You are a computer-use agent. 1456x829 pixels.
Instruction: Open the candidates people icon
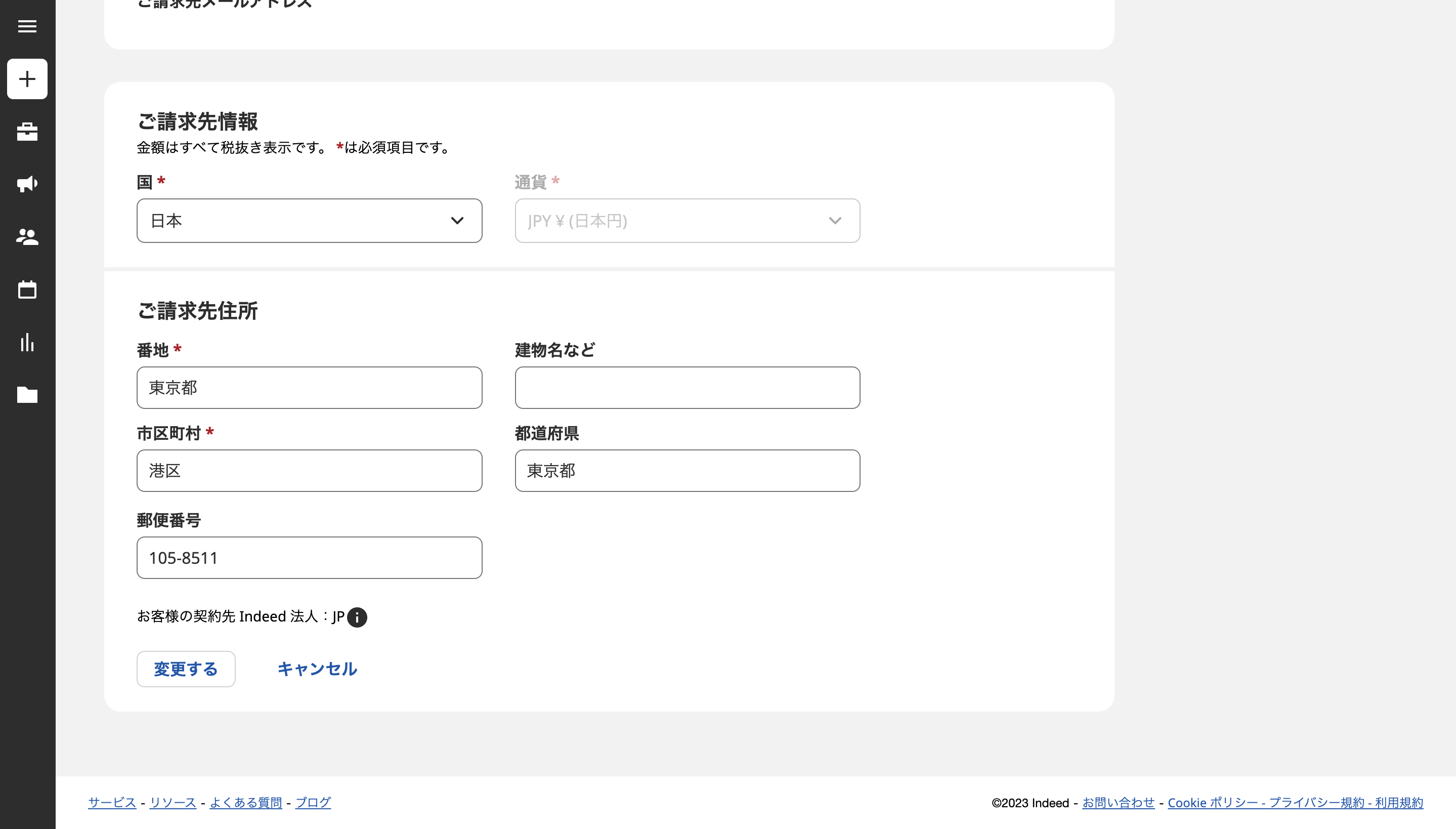coord(27,236)
